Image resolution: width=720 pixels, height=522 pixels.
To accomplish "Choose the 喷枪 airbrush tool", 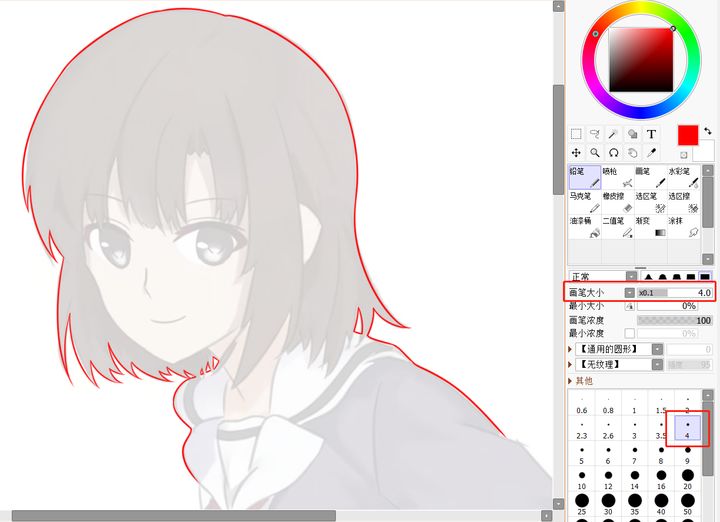I will 618,177.
